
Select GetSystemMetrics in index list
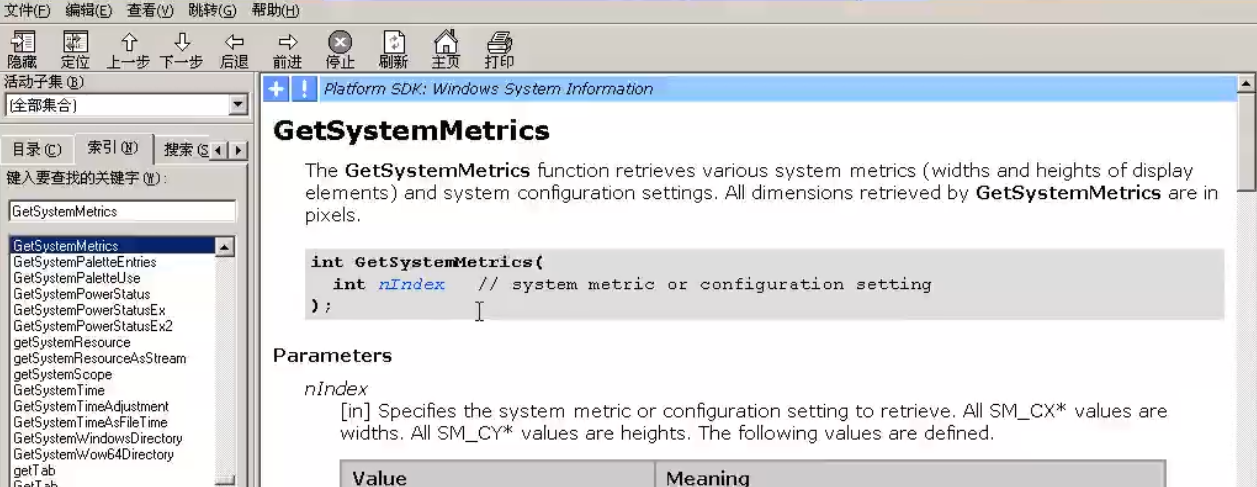pos(112,246)
